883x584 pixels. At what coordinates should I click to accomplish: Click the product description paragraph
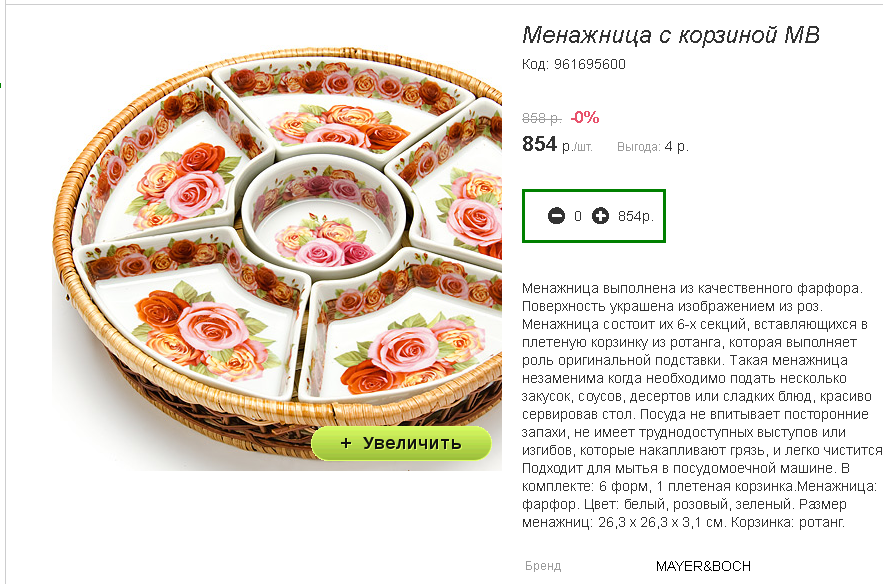point(702,405)
